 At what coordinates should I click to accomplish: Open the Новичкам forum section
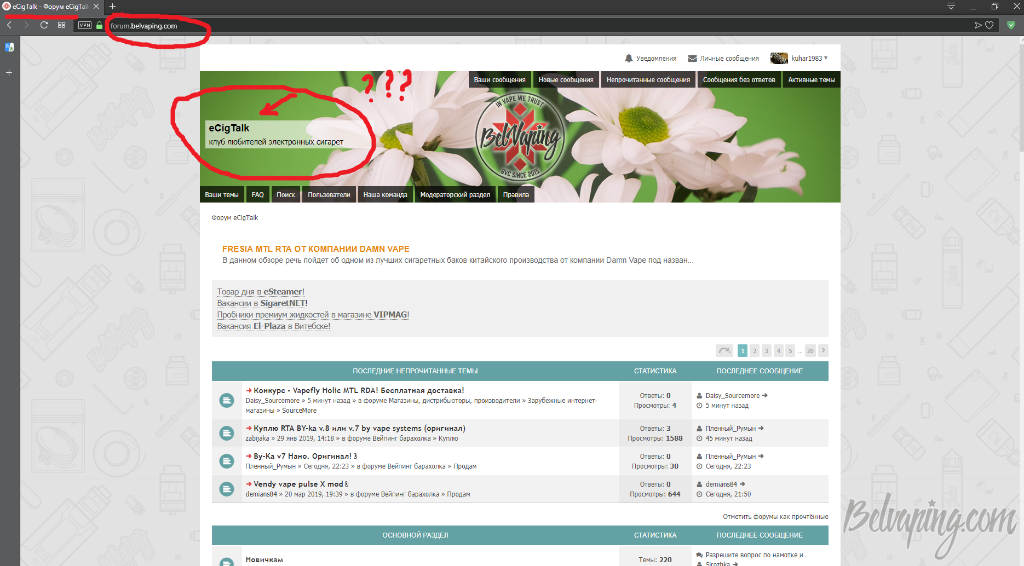pyautogui.click(x=264, y=559)
